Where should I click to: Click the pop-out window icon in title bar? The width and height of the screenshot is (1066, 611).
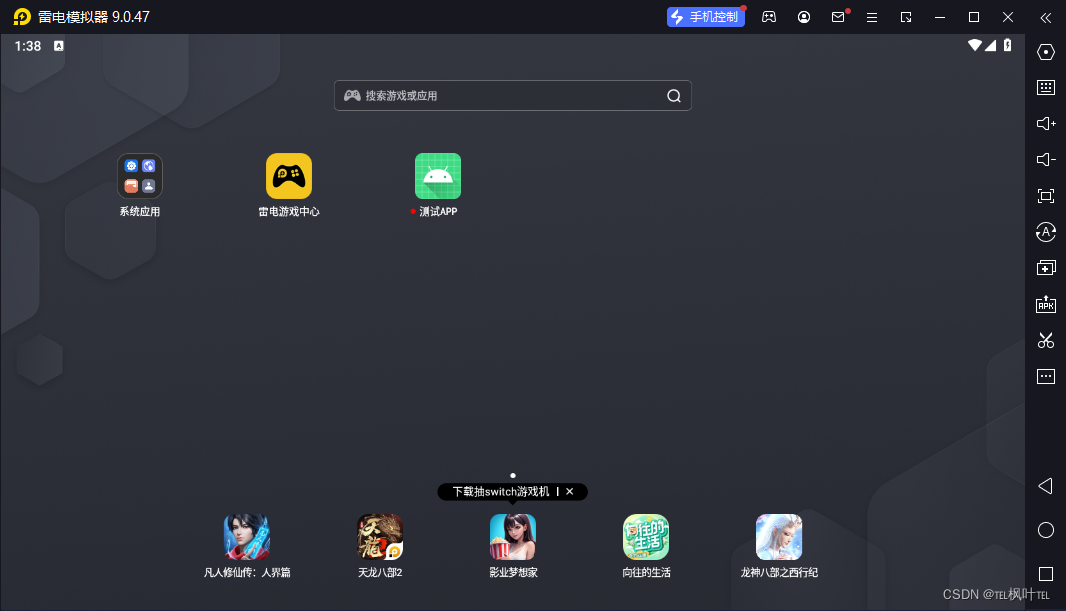pyautogui.click(x=906, y=17)
